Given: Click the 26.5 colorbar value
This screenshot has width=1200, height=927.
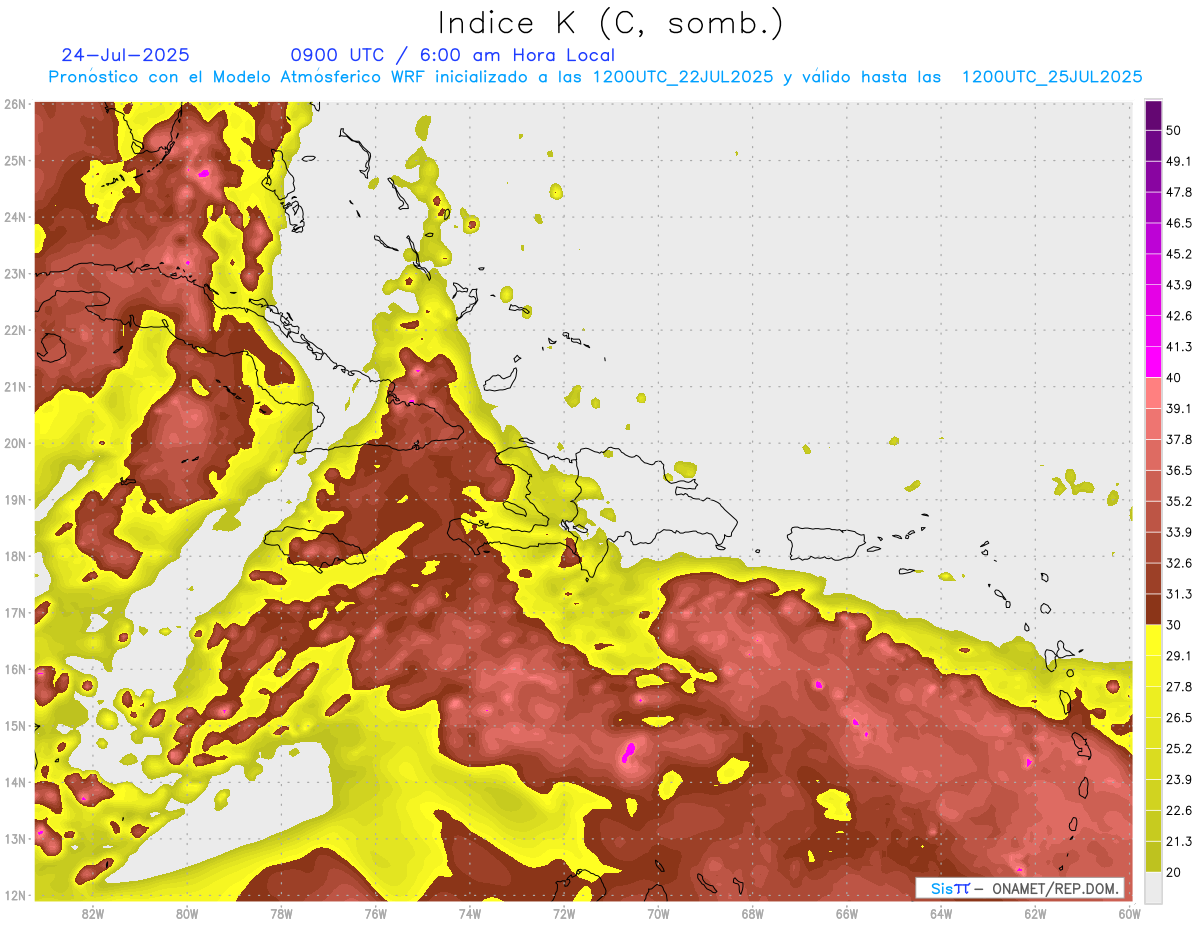Looking at the screenshot, I should tap(1179, 718).
